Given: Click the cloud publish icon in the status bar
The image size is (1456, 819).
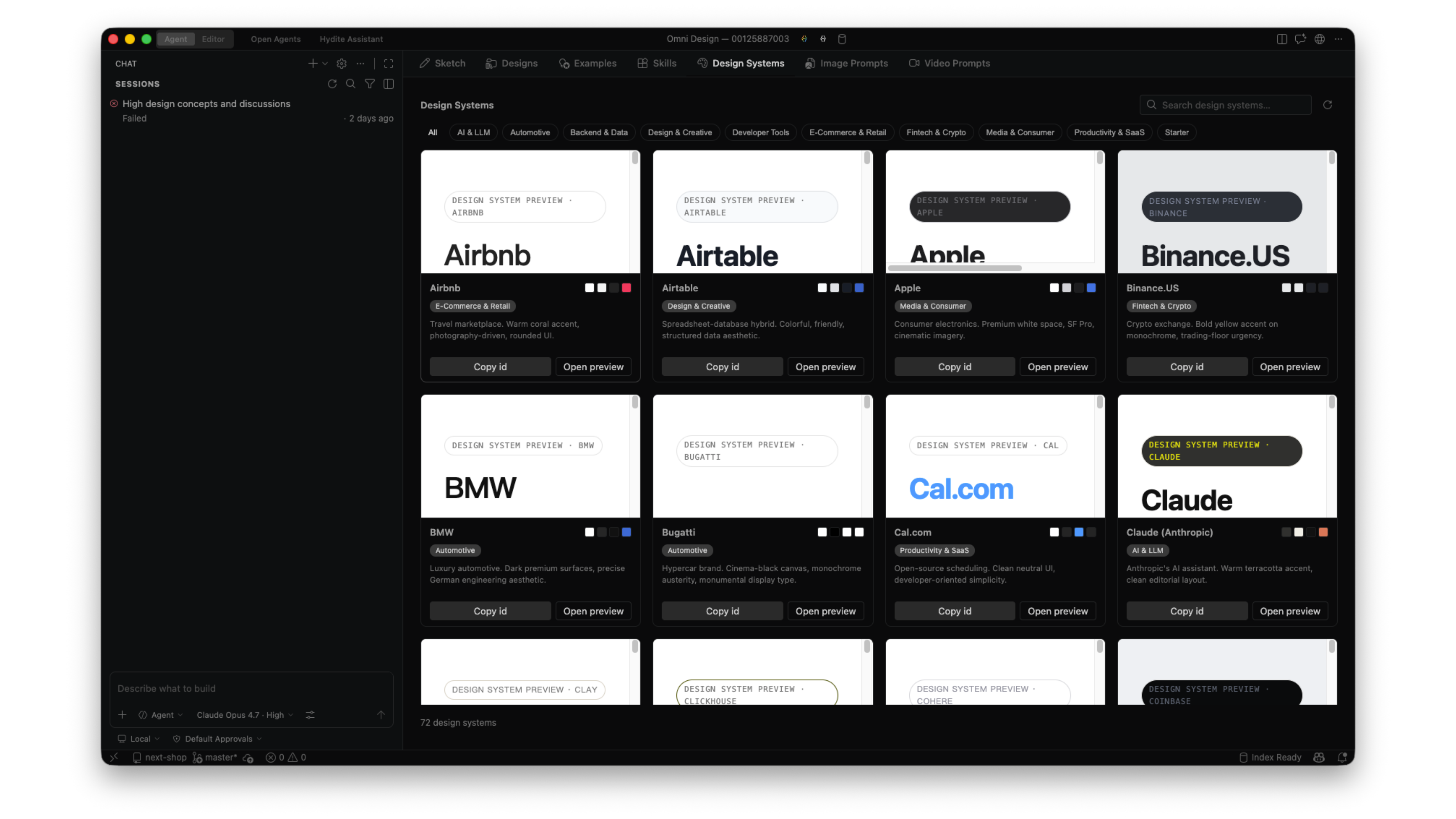Looking at the screenshot, I should tap(247, 758).
